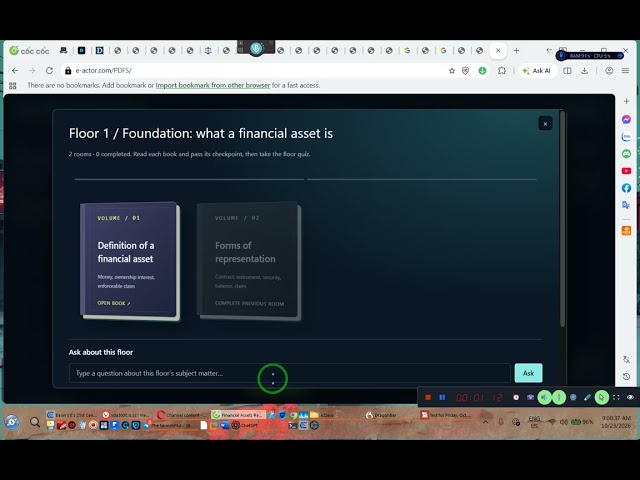Toggle webcam overlay in recorder bar
This screenshot has height=480, width=640.
coord(573,397)
